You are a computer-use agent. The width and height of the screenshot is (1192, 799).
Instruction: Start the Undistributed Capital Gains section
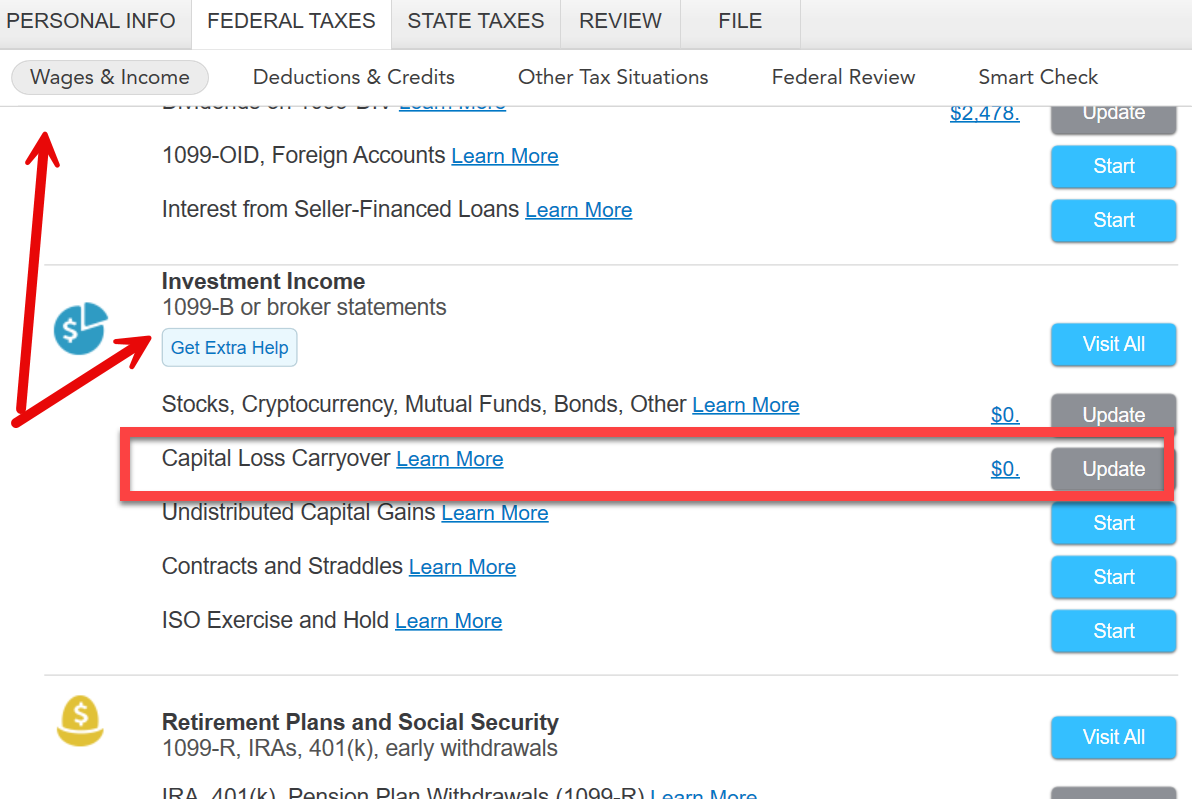coord(1113,523)
